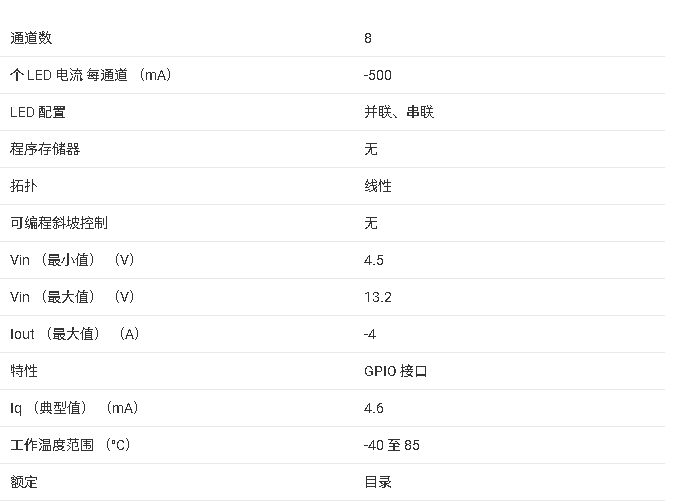Click the Vin (最小值) (V) label
This screenshot has height=502, width=680.
tap(72, 260)
